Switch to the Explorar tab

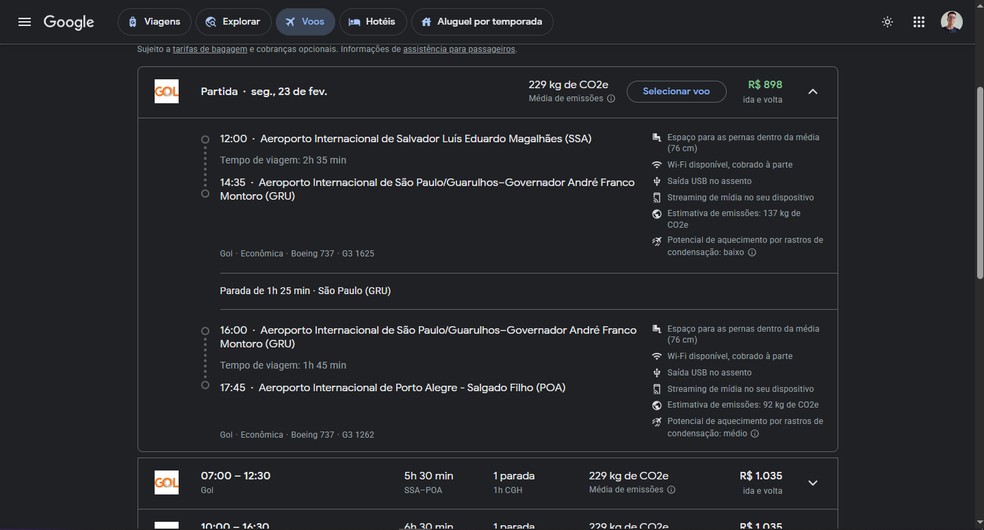coord(232,22)
